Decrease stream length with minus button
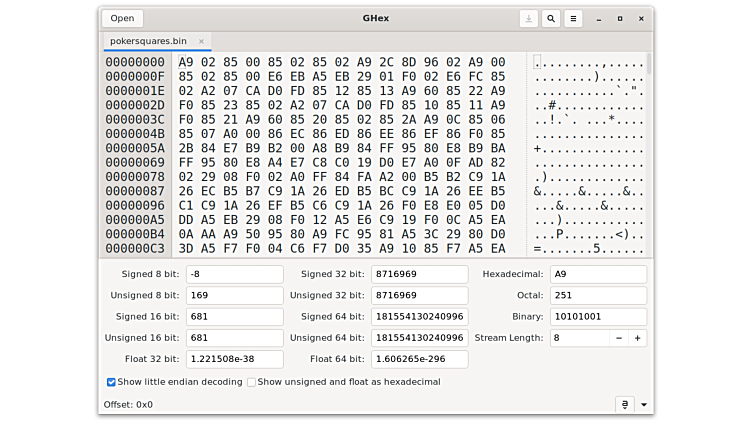 [x=619, y=338]
